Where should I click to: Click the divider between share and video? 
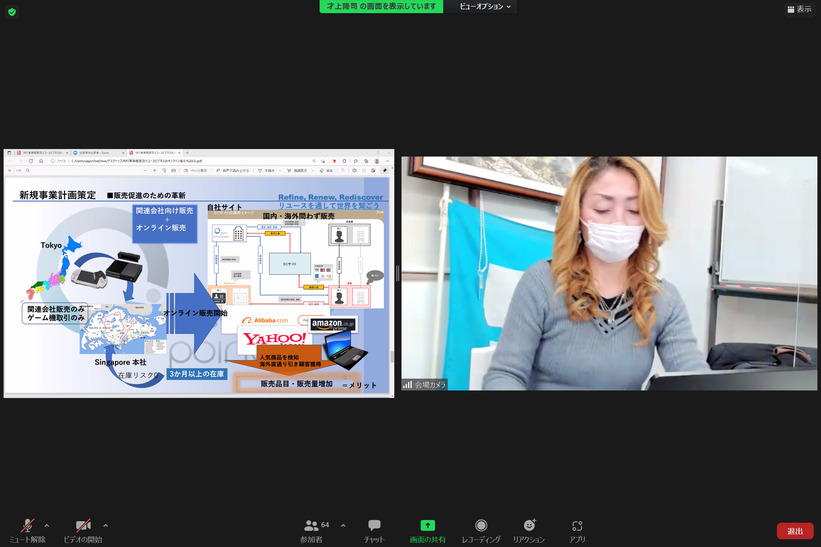click(398, 273)
